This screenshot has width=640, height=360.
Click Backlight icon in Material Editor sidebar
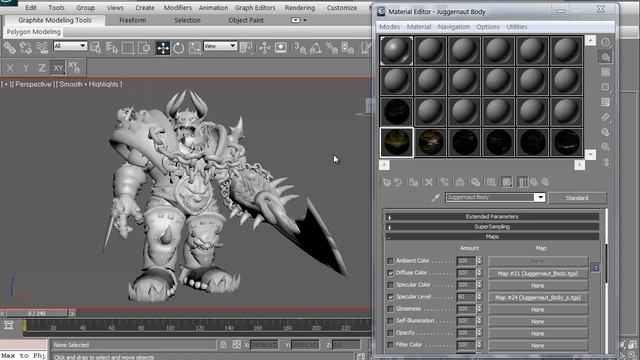605,57
